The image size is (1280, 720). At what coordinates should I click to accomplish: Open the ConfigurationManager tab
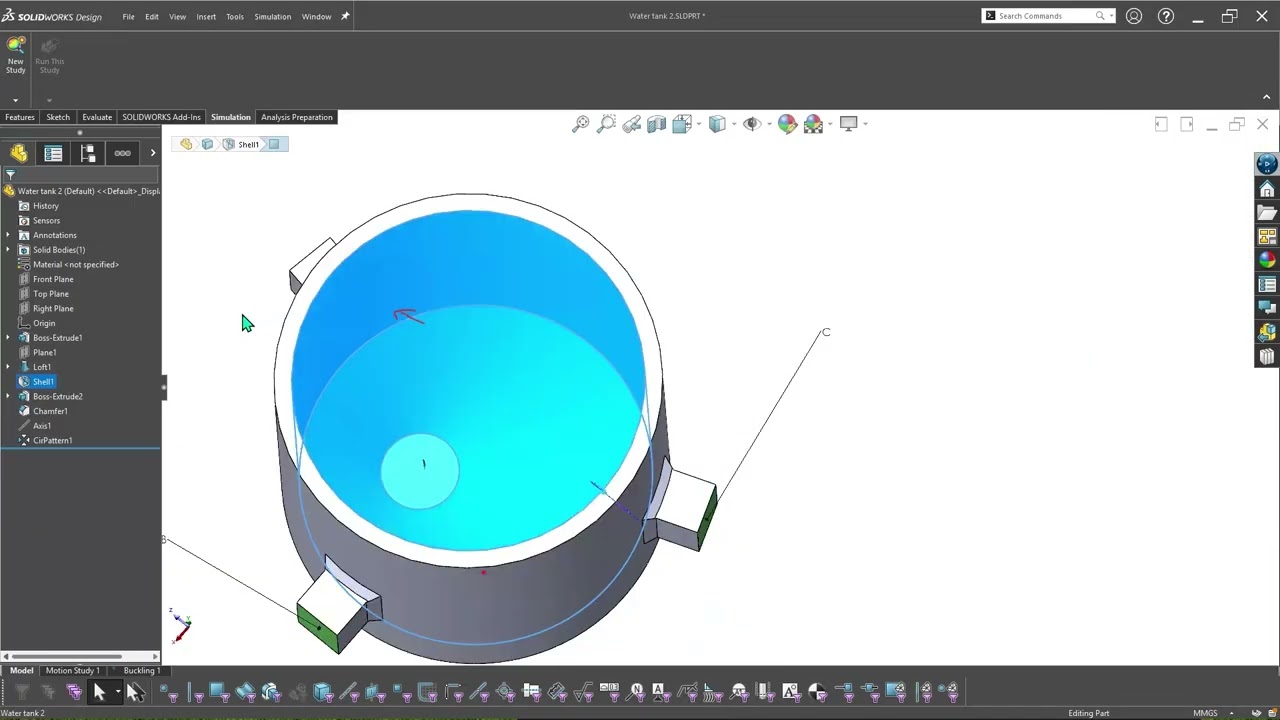tap(88, 153)
